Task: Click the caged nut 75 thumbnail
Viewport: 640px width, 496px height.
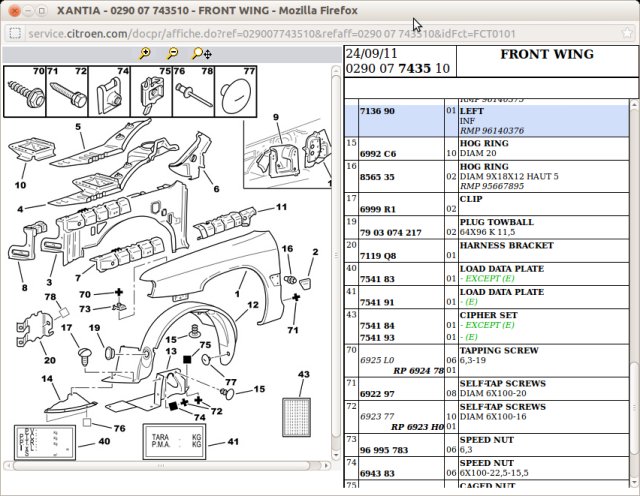Action: [x=151, y=92]
